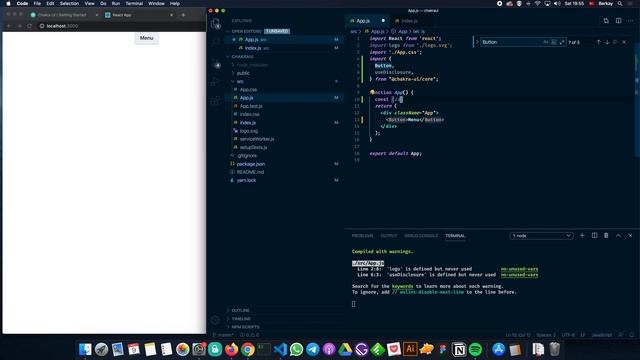Screen dimensions: 640x360
Task: Maximize terminal panel with up chevron
Action: coord(618,236)
